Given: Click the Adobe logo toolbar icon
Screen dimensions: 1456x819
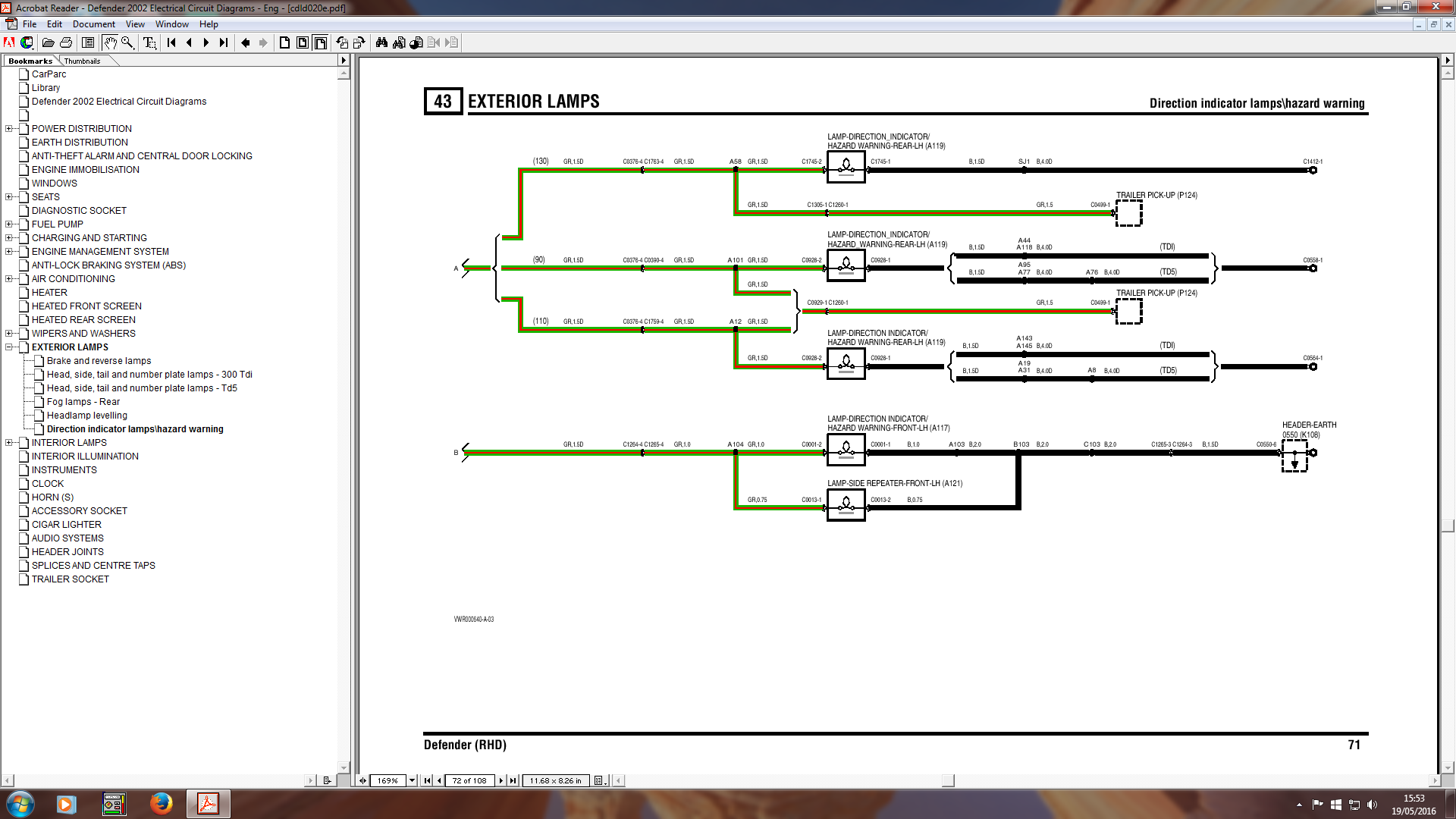Looking at the screenshot, I should (x=9, y=42).
